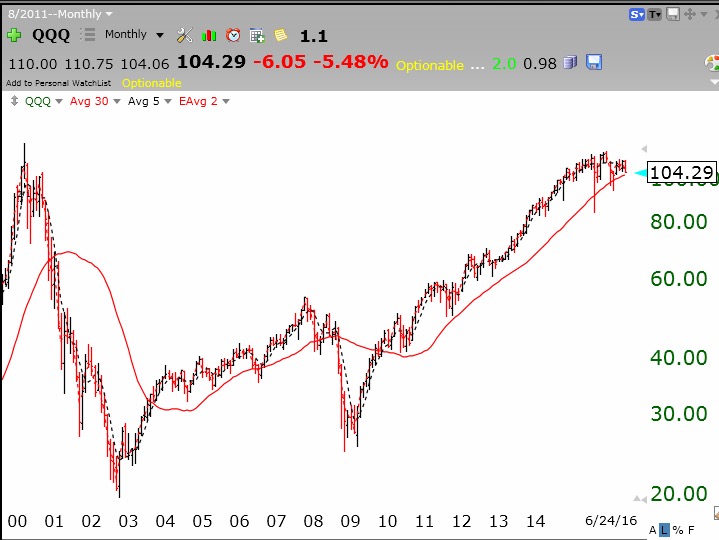The height and width of the screenshot is (540, 719).
Task: Expand the Avg 5 indicator dropdown
Action: point(167,101)
